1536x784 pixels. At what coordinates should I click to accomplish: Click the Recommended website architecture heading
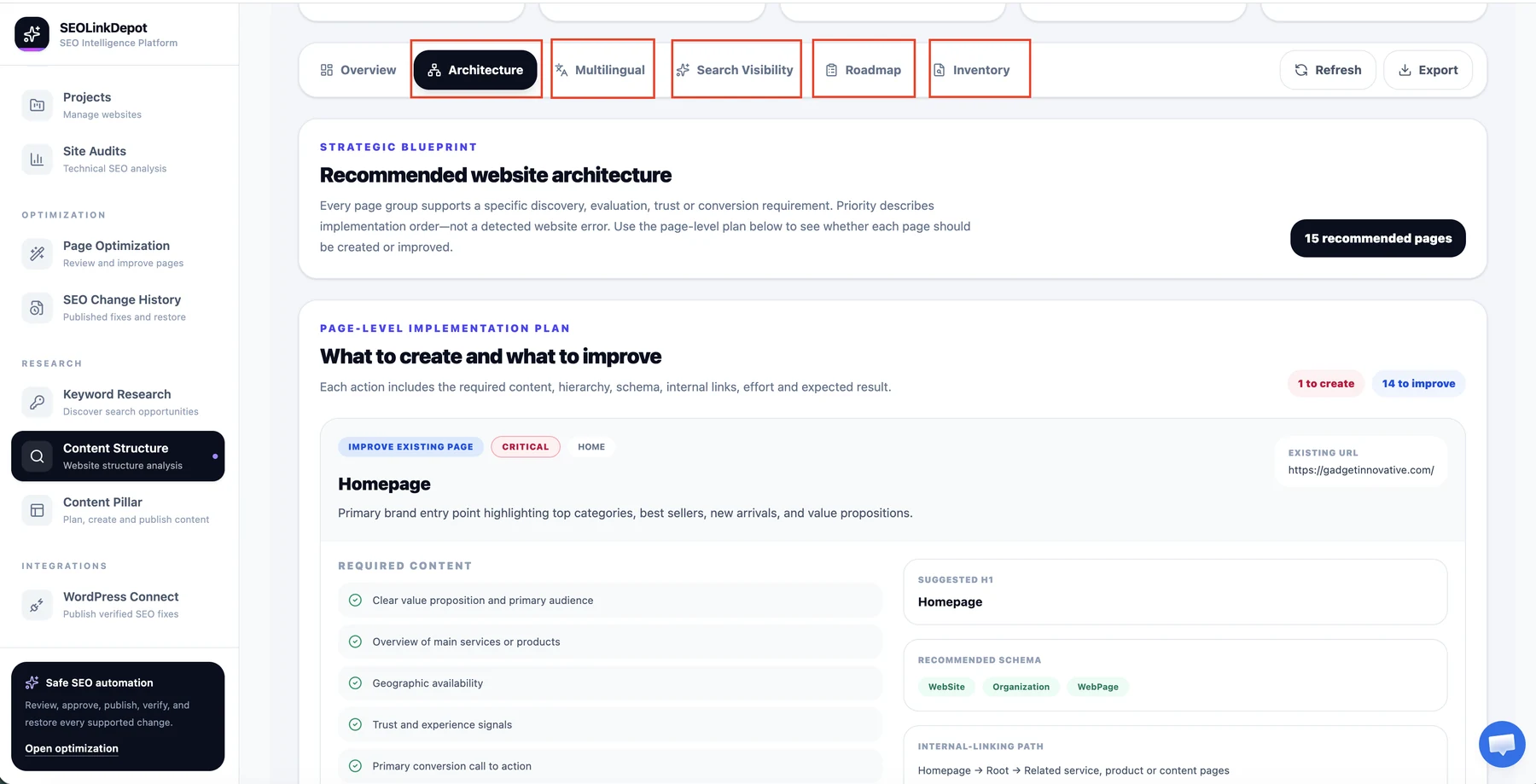coord(496,175)
